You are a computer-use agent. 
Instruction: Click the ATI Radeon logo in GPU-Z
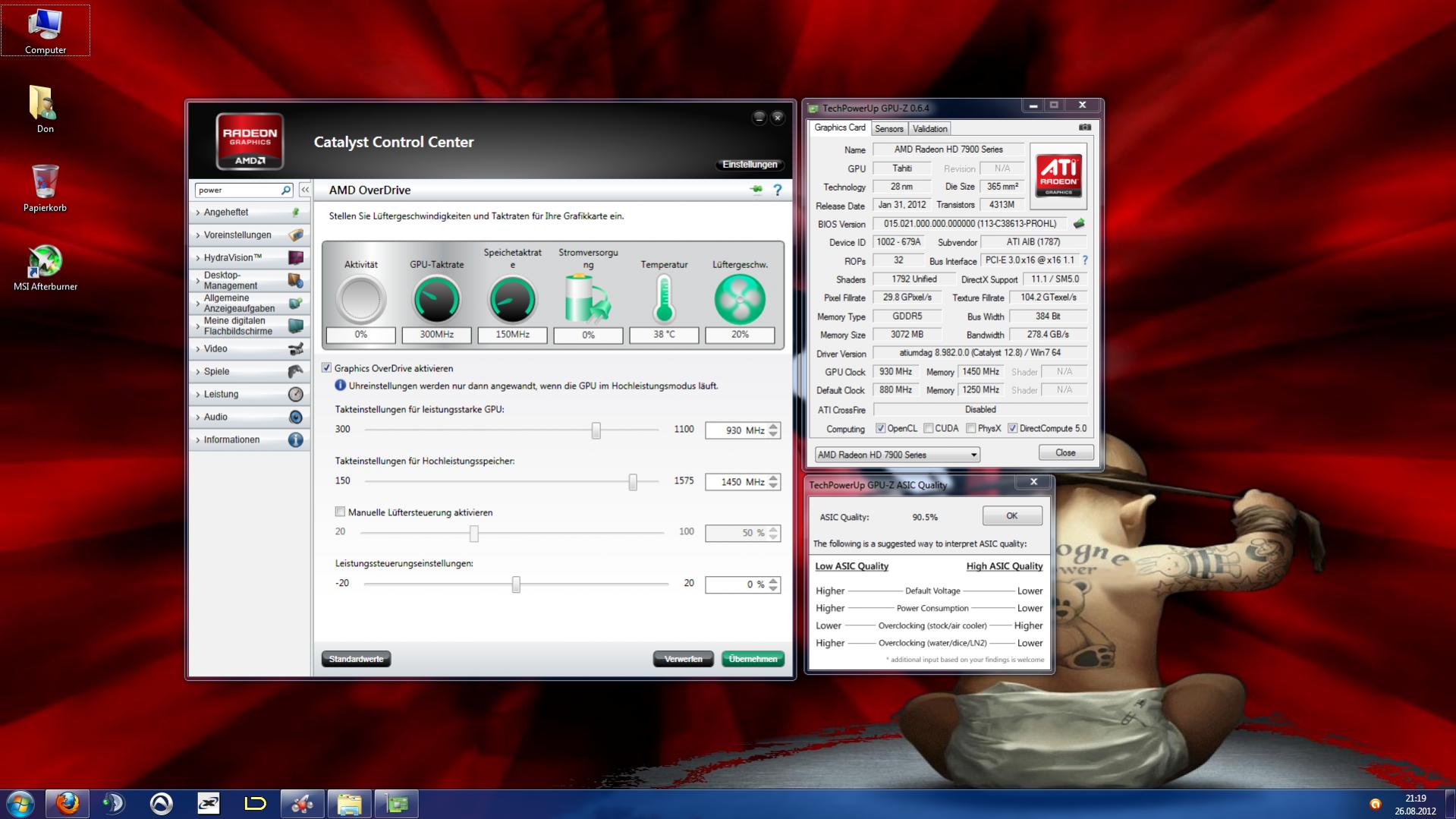click(x=1058, y=176)
